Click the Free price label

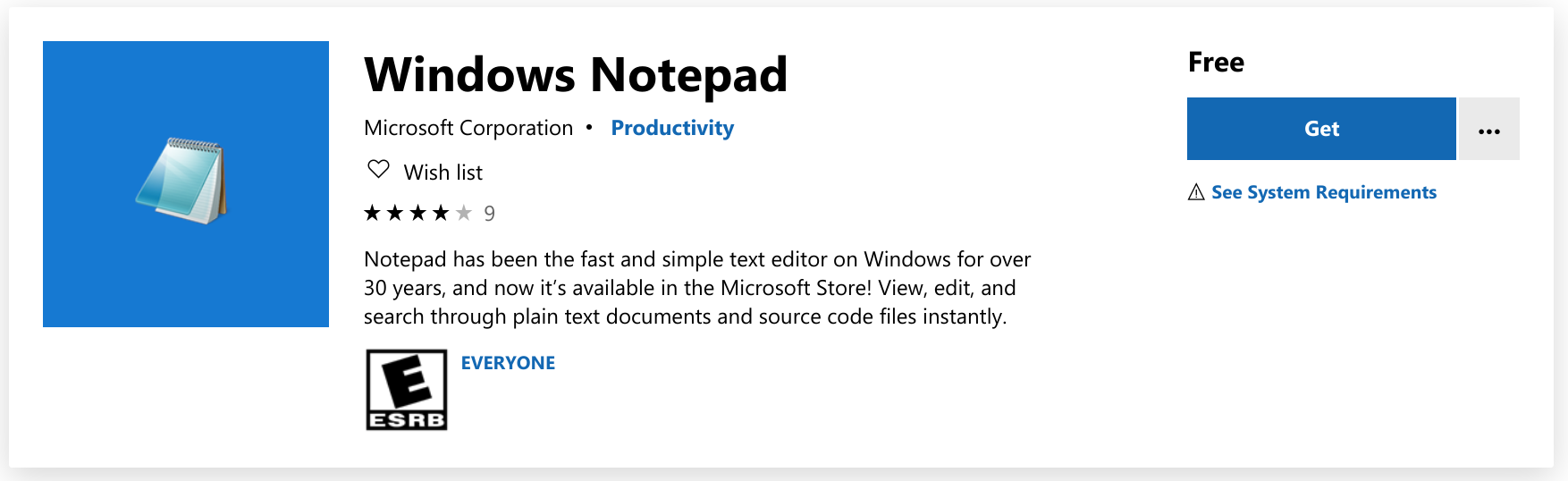coord(1216,63)
